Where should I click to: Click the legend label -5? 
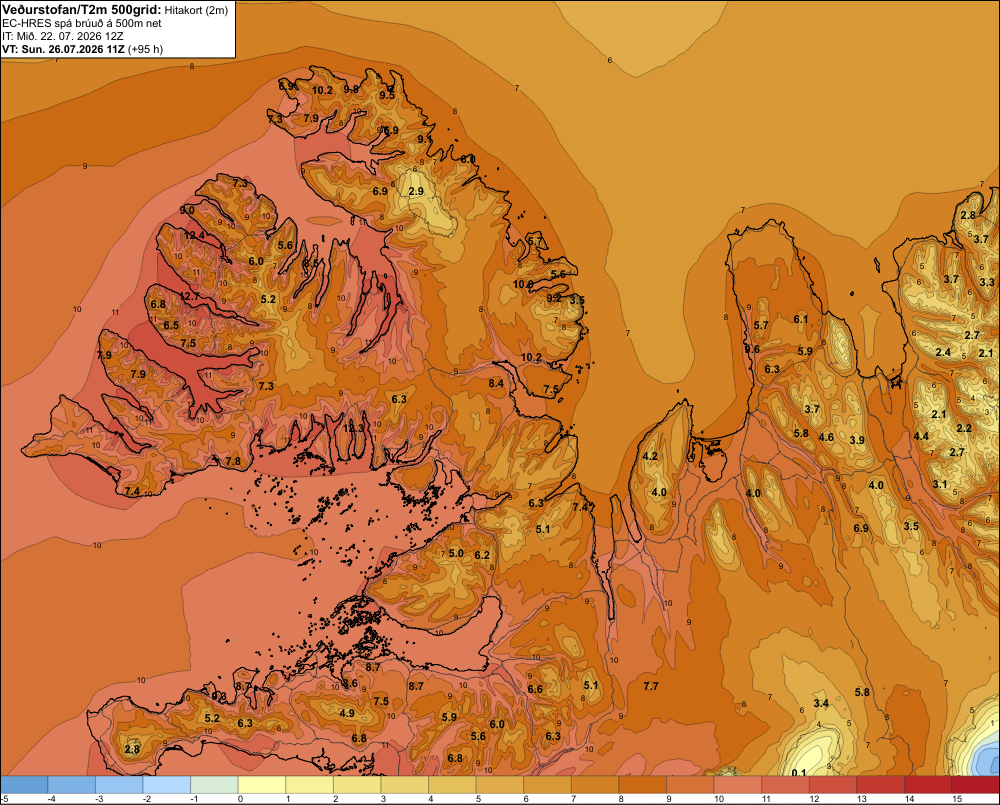(4, 799)
